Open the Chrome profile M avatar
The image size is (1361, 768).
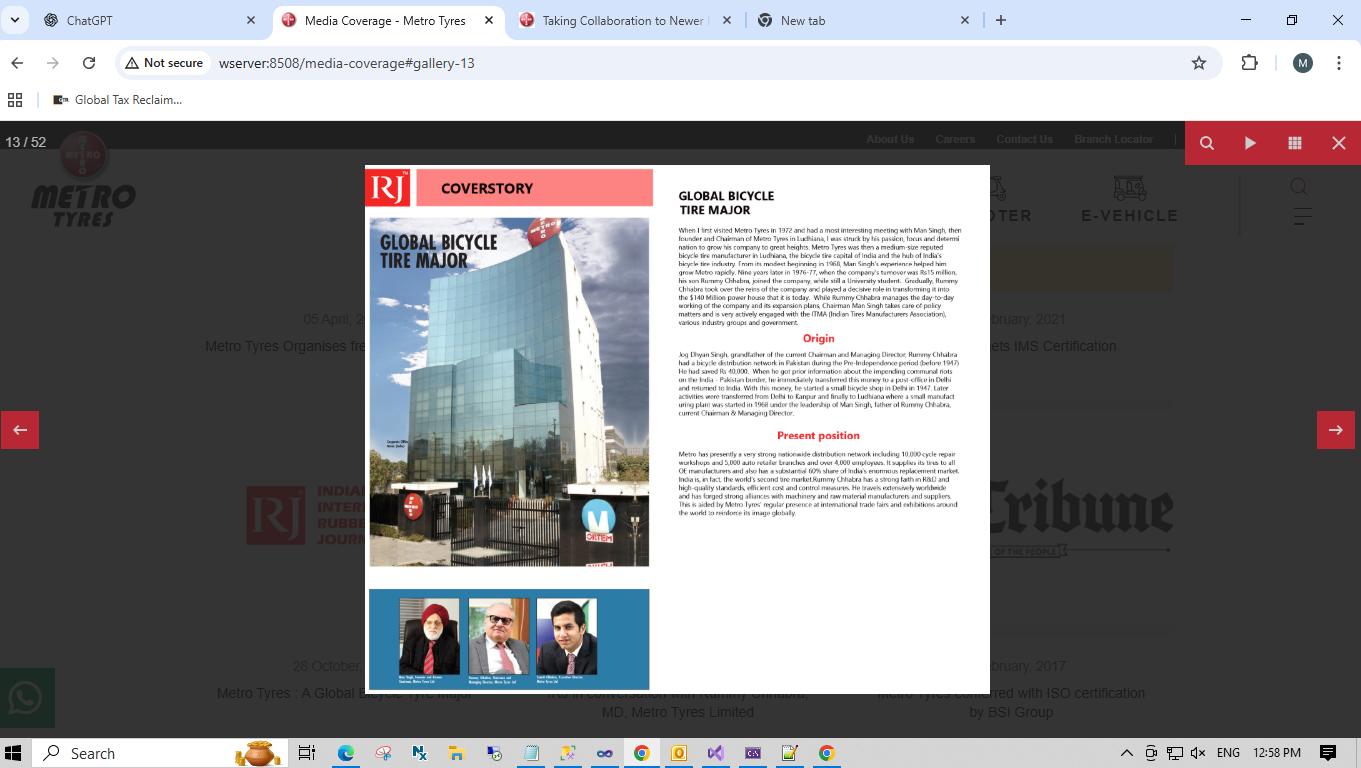coord(1302,63)
